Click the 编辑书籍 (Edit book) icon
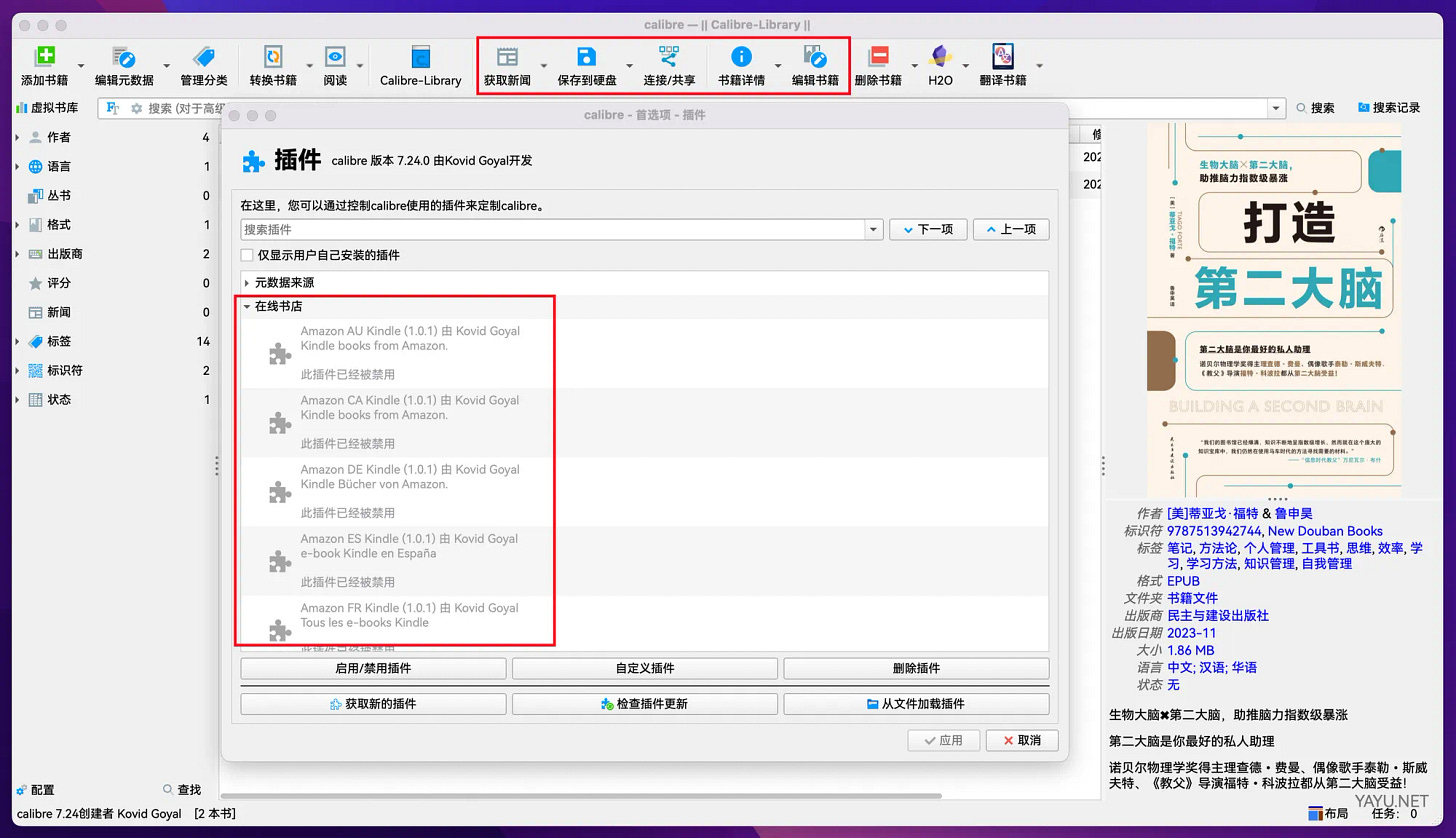This screenshot has width=1456, height=838. pos(815,57)
